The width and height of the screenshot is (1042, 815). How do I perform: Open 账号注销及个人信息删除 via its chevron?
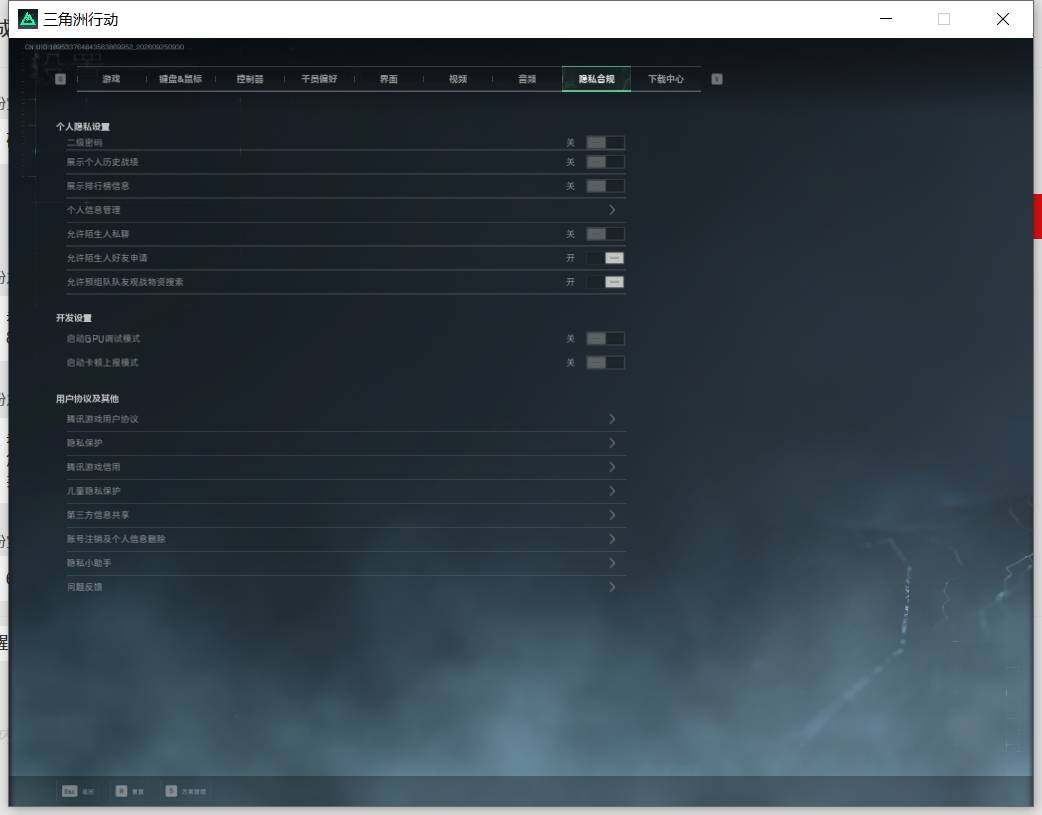pos(612,539)
